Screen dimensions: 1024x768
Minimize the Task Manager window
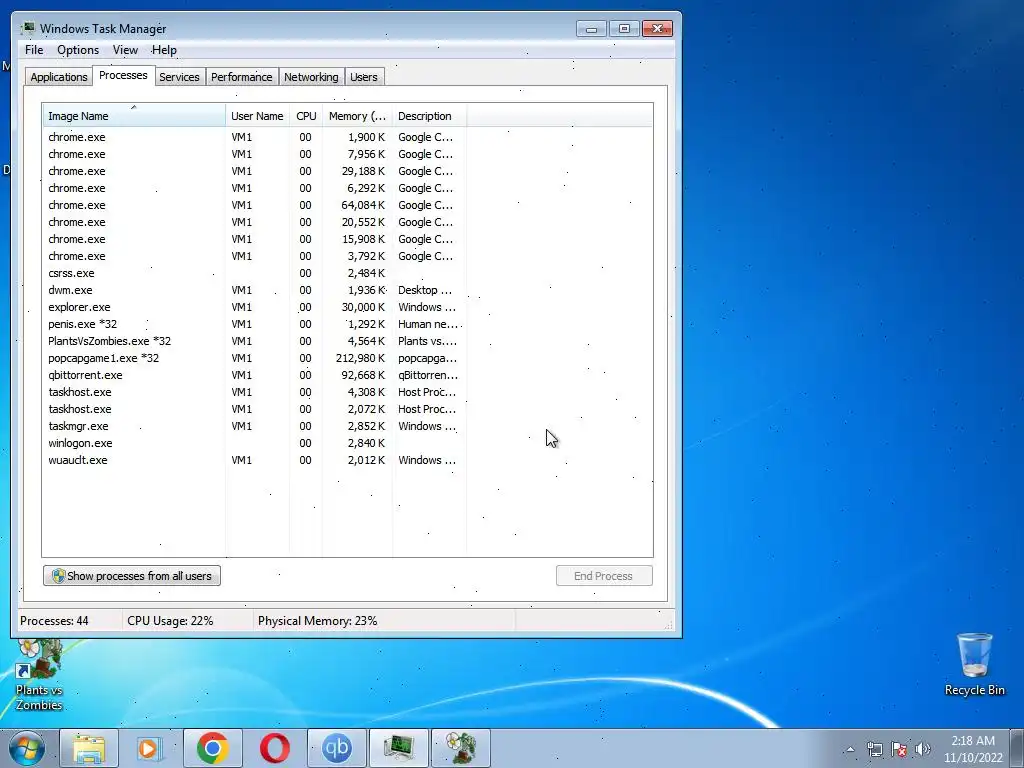coord(591,29)
